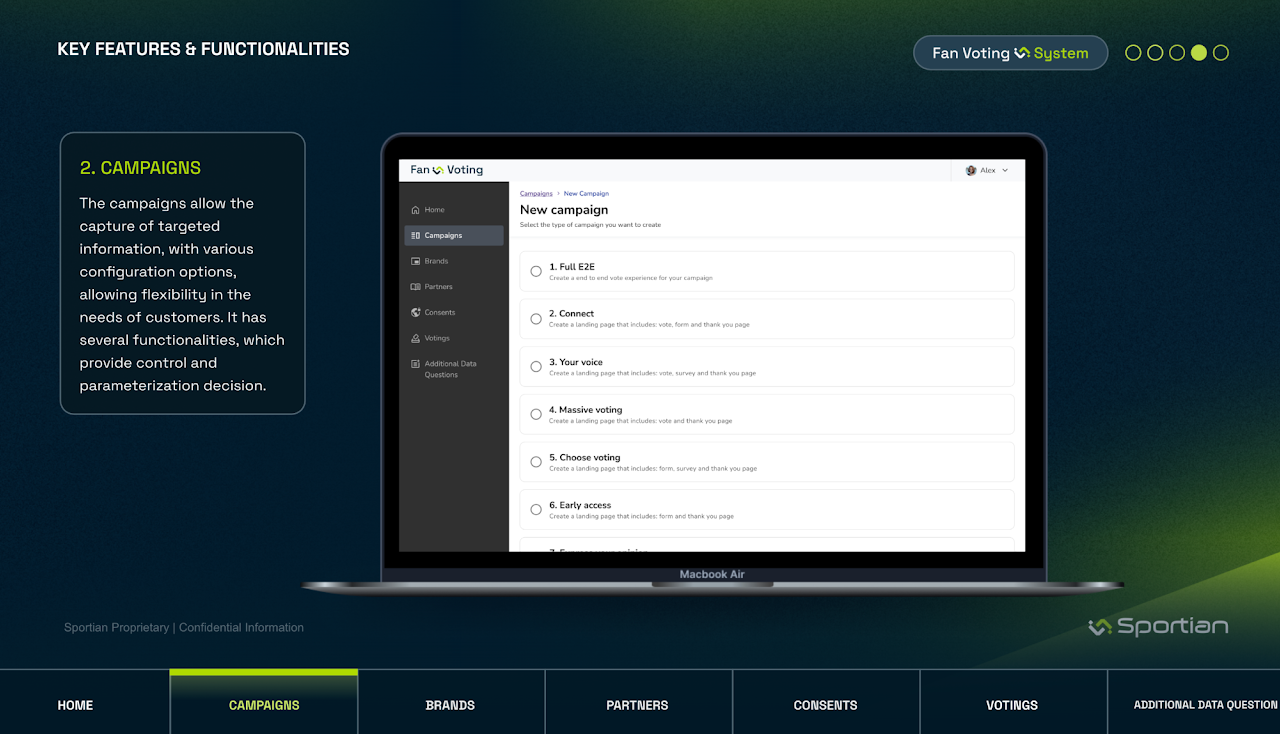The height and width of the screenshot is (734, 1280).
Task: Click the Campaigns breadcrumb link
Action: tap(536, 194)
